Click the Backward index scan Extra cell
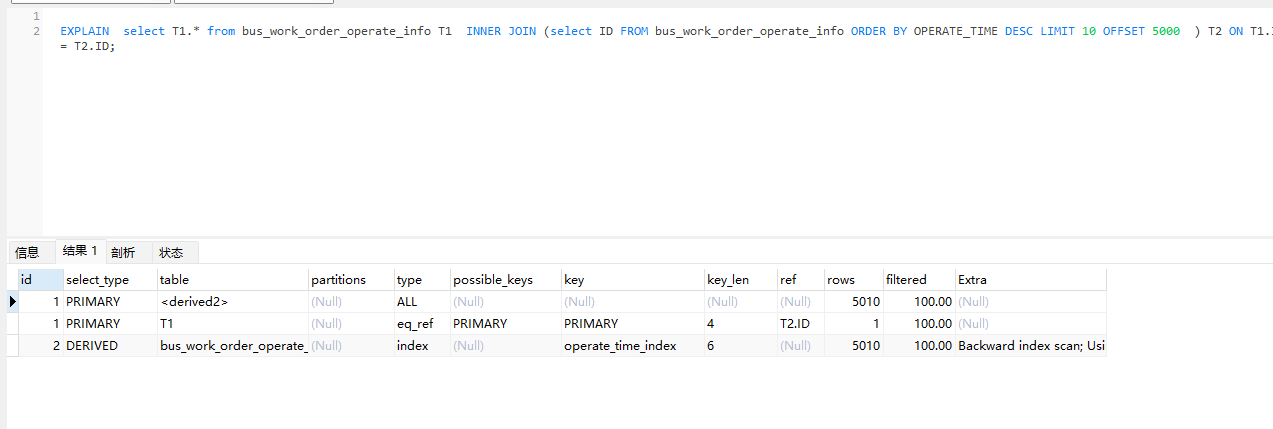This screenshot has height=429, width=1273. tap(1031, 346)
